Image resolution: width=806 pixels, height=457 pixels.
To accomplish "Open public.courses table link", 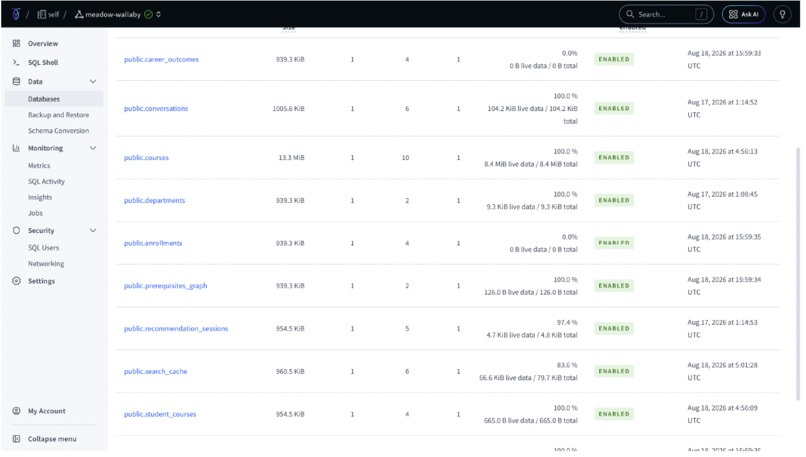I will [146, 158].
